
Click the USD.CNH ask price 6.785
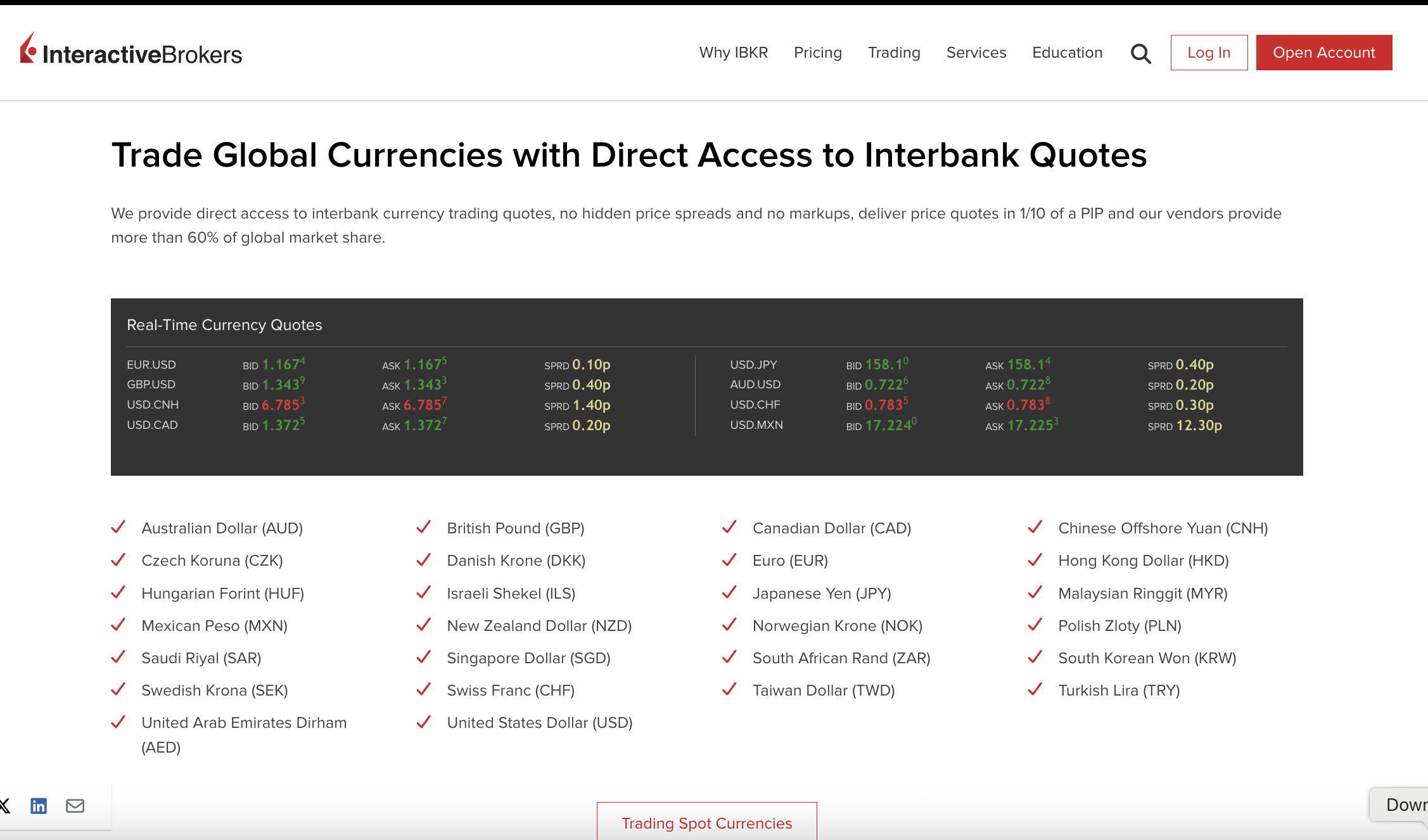click(x=425, y=405)
